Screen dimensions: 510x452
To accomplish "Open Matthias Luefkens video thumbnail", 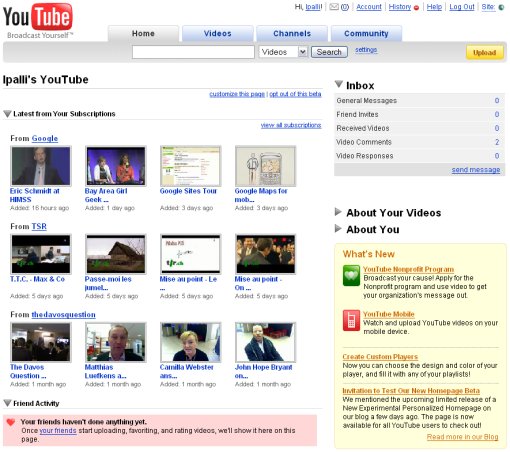I will pyautogui.click(x=116, y=342).
